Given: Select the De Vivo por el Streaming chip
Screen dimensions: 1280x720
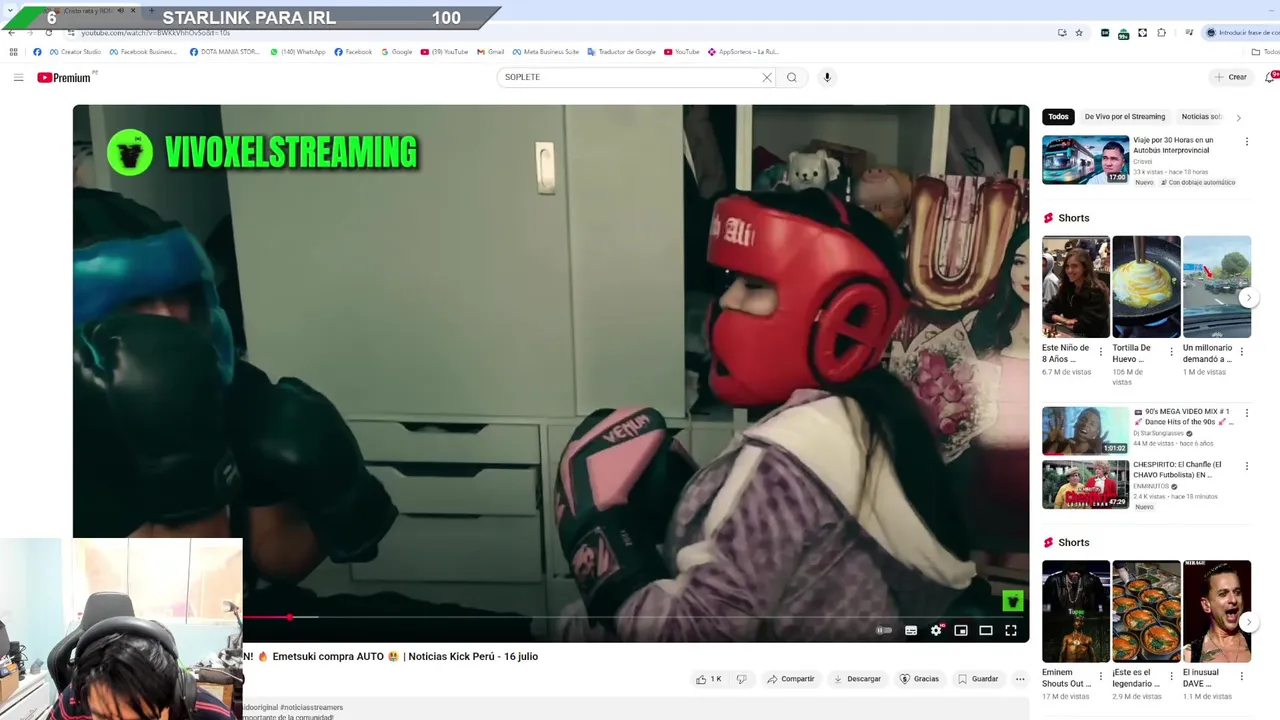Looking at the screenshot, I should (1125, 117).
